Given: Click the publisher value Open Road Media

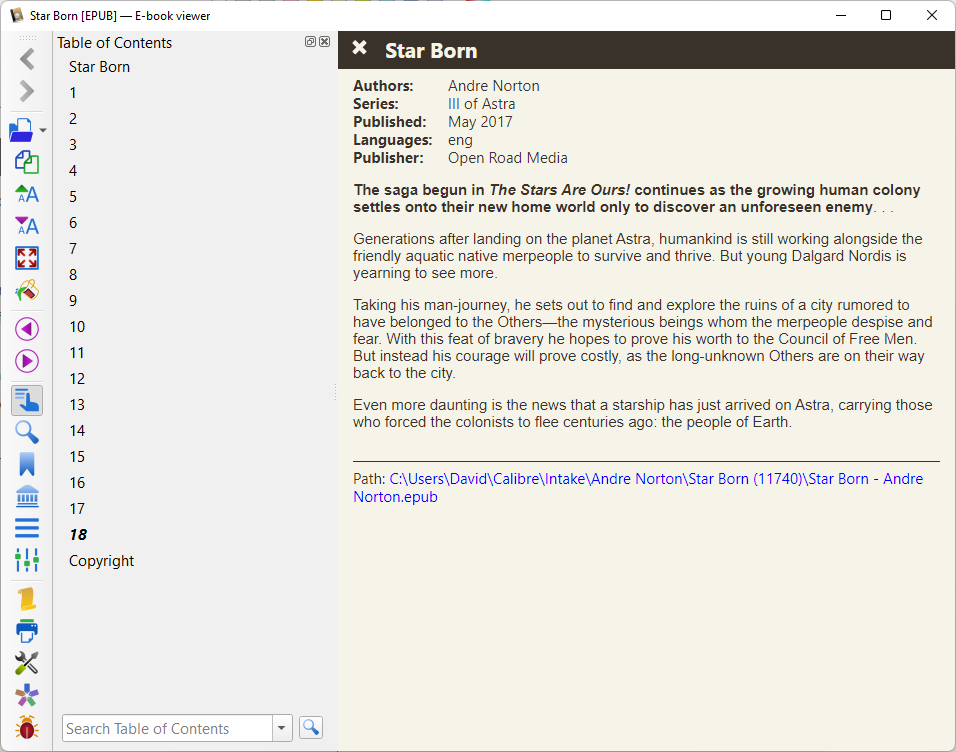Looking at the screenshot, I should click(x=508, y=158).
